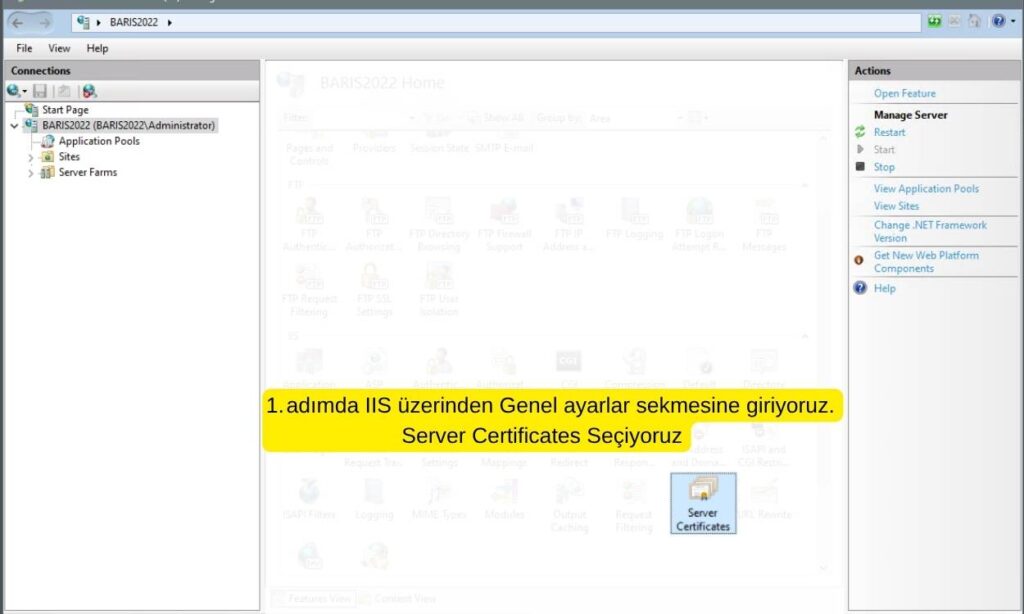Screen dimensions: 1024x614
Task: Select Sites in Connections tree
Action: click(x=69, y=157)
